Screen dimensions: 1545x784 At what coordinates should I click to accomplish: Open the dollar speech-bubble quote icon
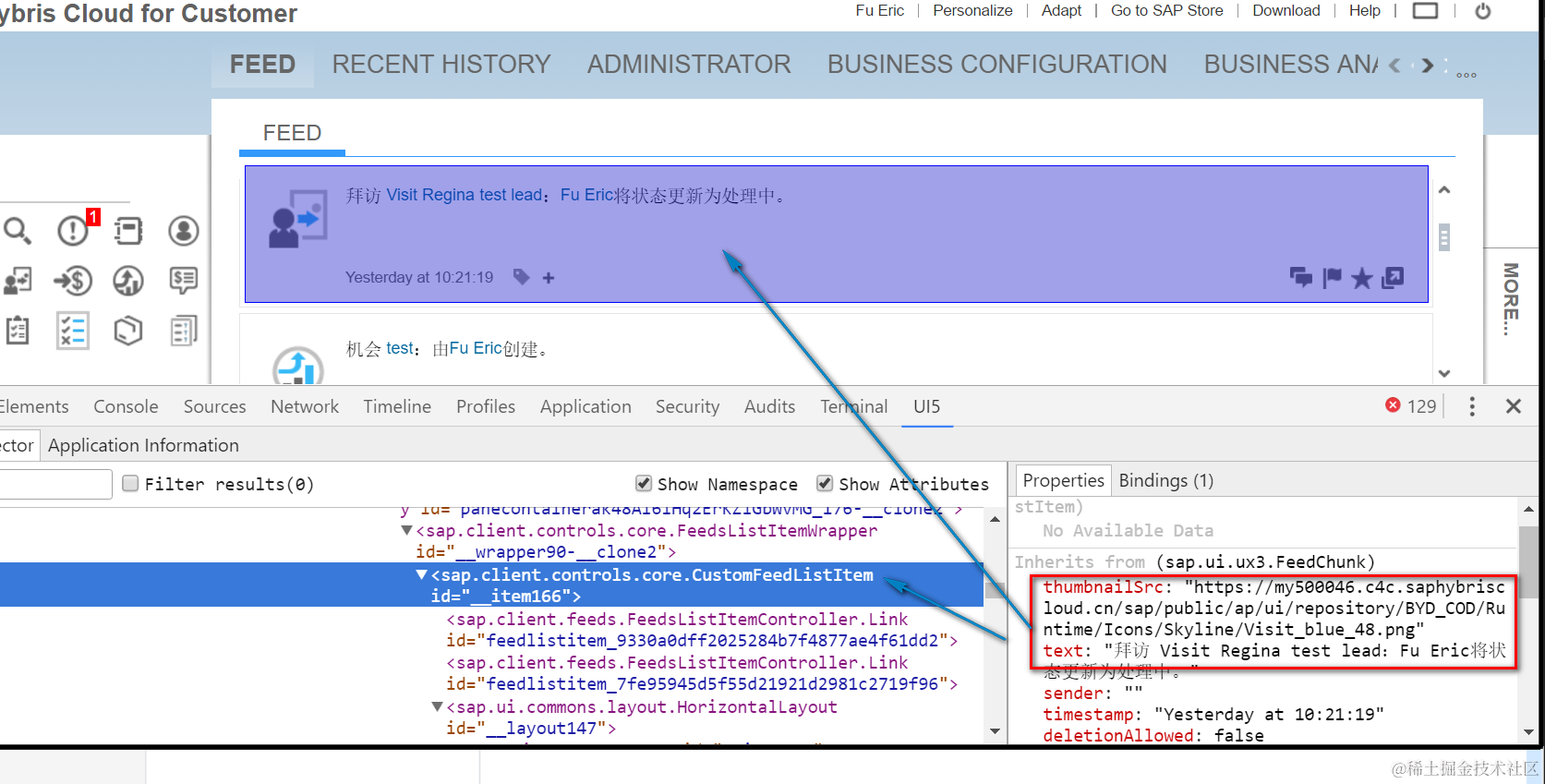184,281
